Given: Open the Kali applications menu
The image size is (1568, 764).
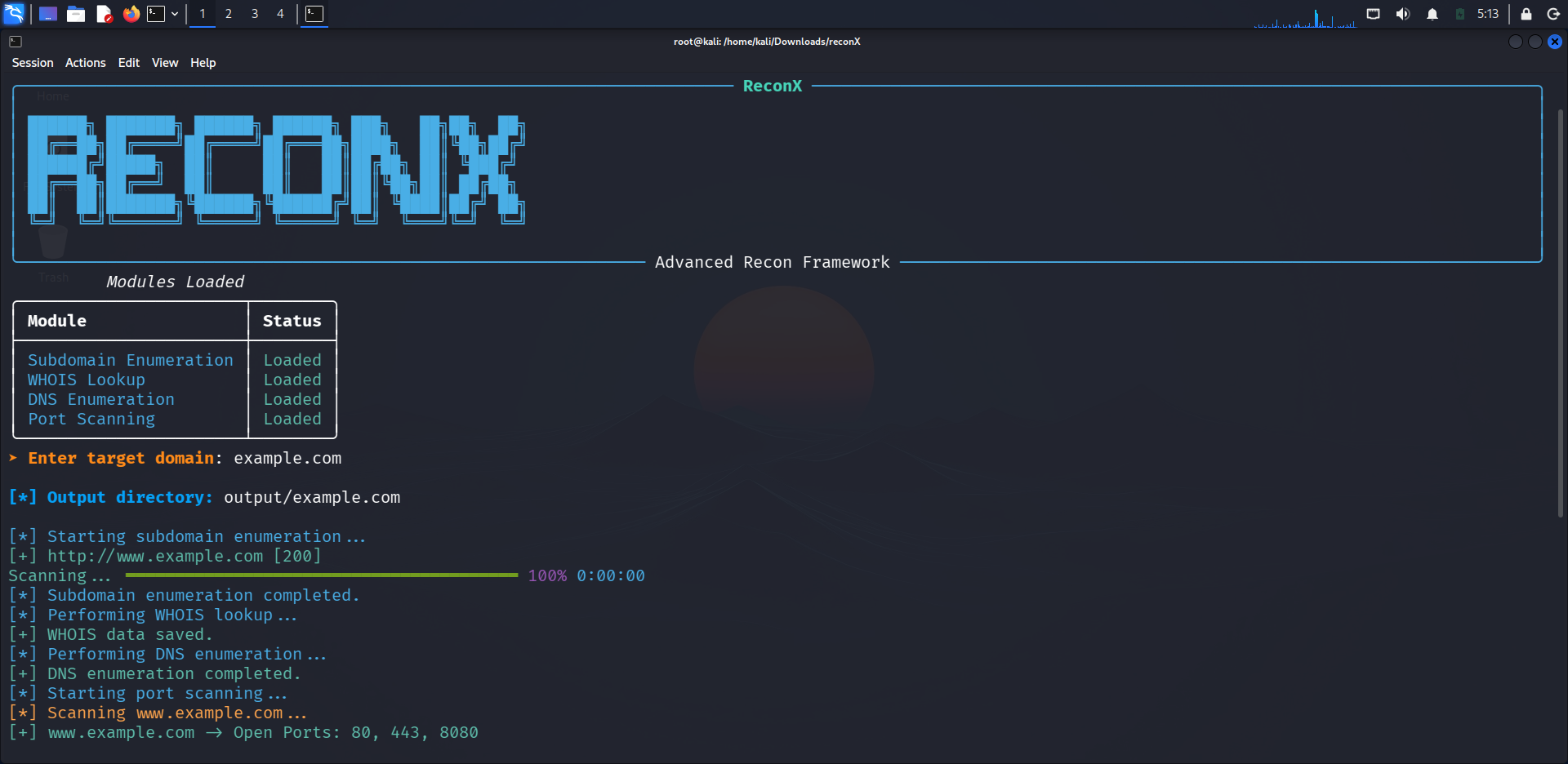Looking at the screenshot, I should (x=14, y=14).
